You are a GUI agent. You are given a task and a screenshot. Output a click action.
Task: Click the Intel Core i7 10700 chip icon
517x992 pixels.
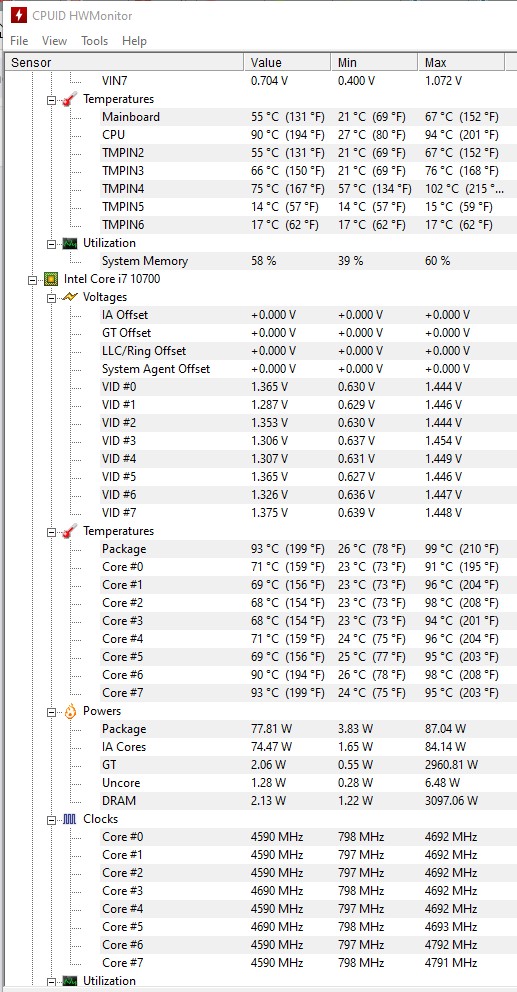pyautogui.click(x=51, y=278)
